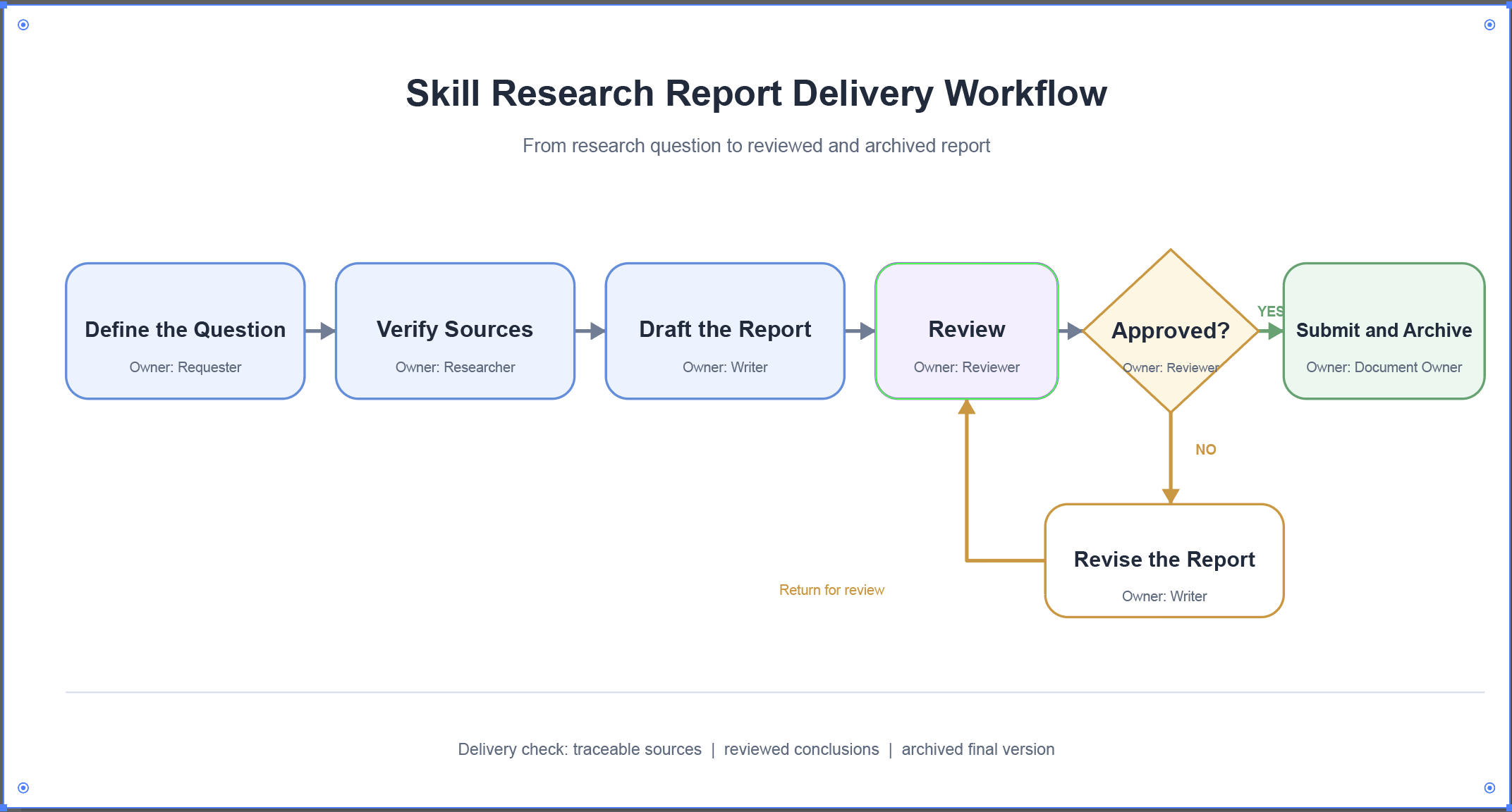
Task: Select the Verify Sources step box
Action: point(456,331)
